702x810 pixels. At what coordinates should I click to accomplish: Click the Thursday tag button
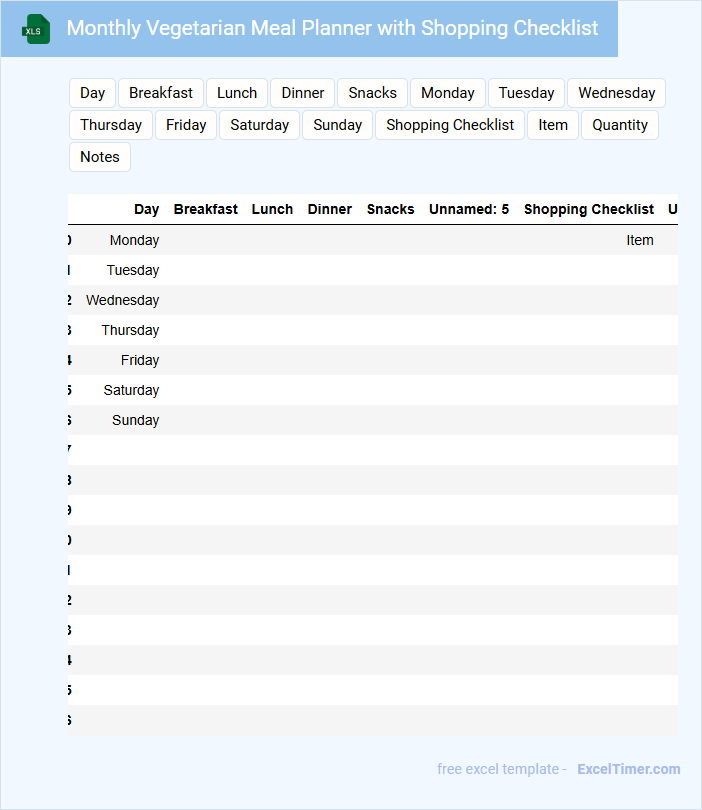tap(111, 125)
